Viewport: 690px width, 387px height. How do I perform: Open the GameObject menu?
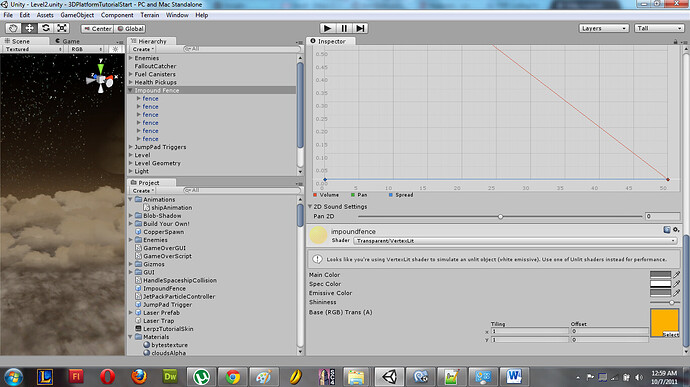click(x=77, y=15)
